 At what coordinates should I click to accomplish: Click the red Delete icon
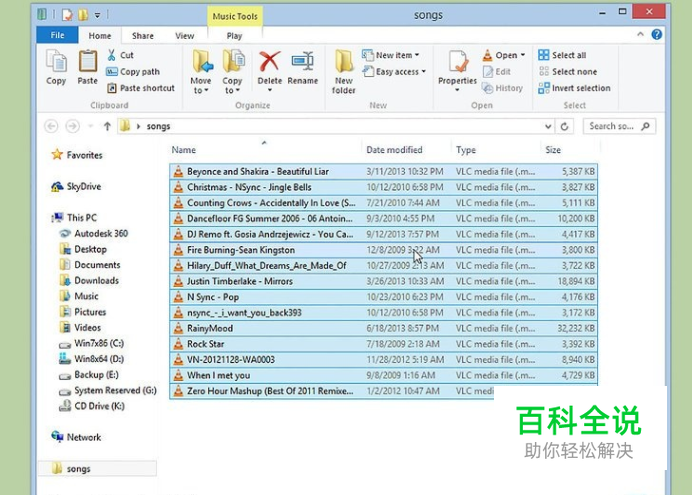pos(270,61)
